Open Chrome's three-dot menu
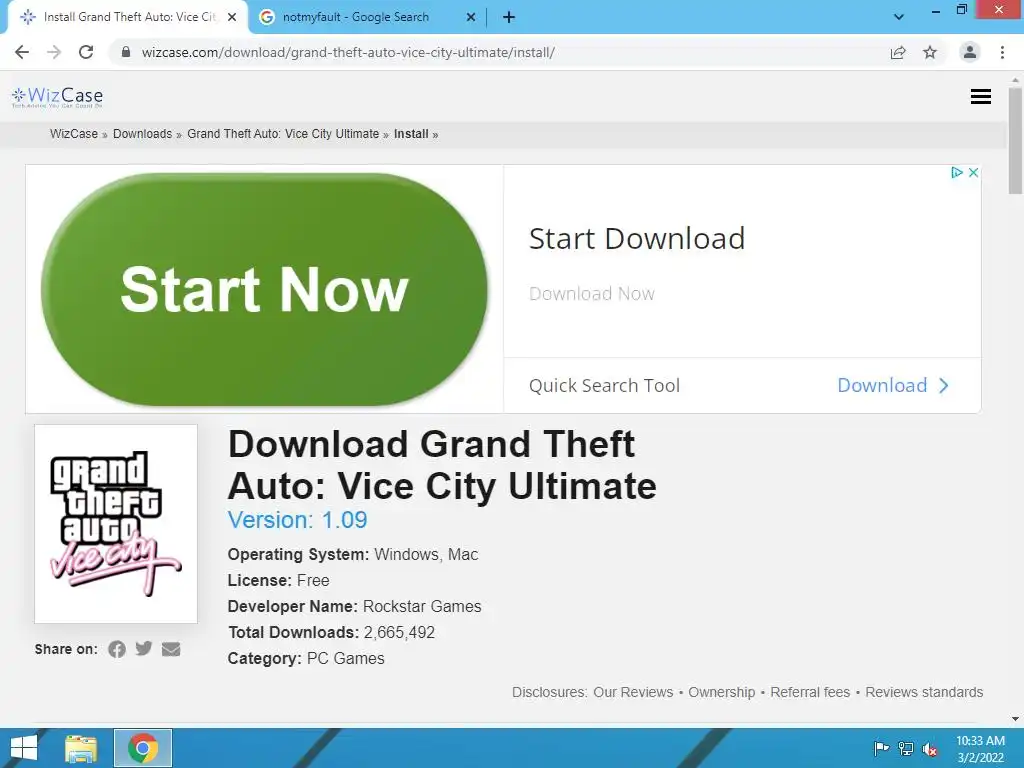 coord(1002,52)
